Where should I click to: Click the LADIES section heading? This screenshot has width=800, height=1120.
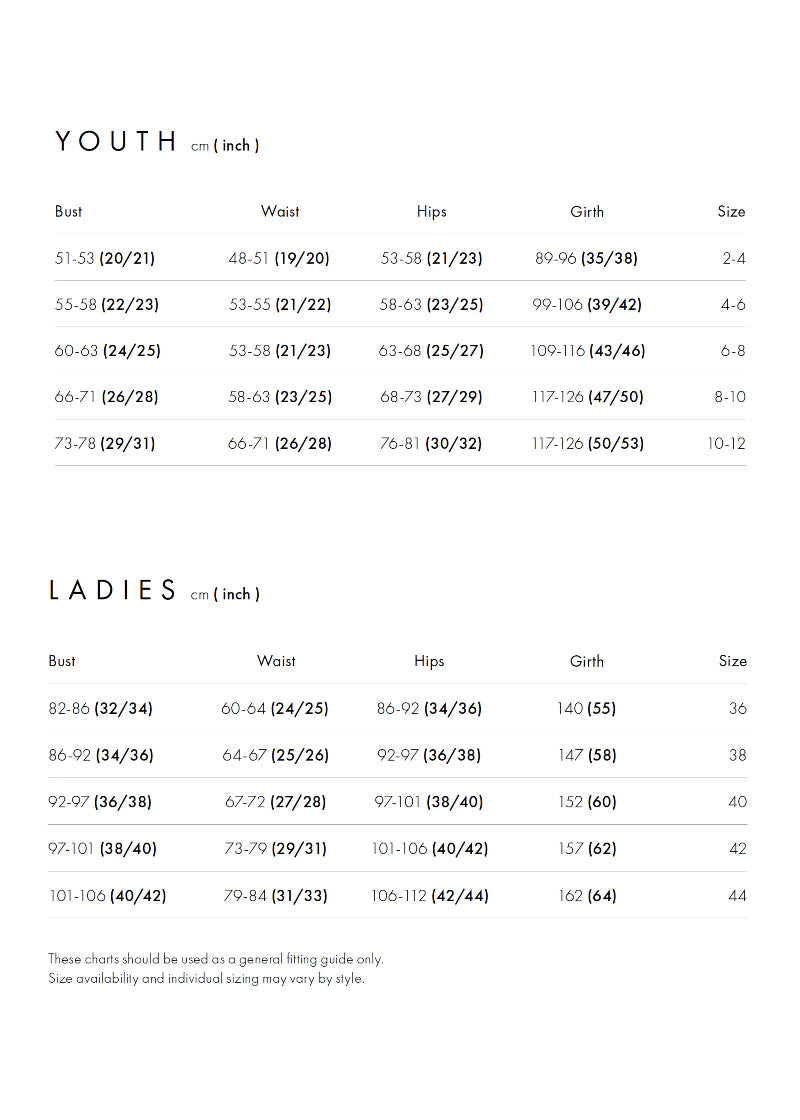[x=113, y=591]
